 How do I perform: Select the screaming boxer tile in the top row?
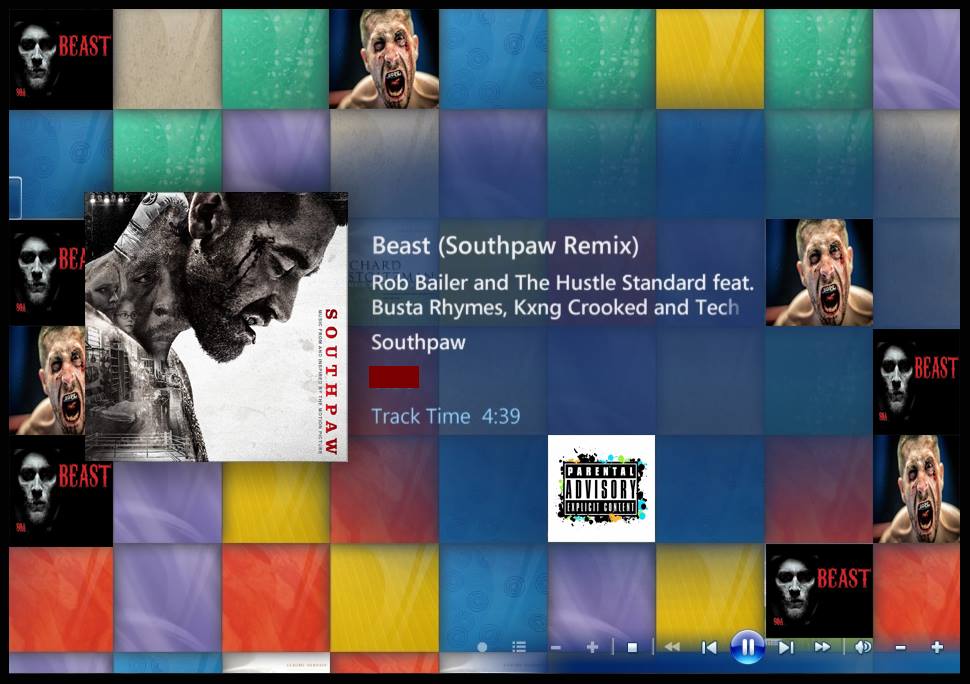(x=384, y=59)
